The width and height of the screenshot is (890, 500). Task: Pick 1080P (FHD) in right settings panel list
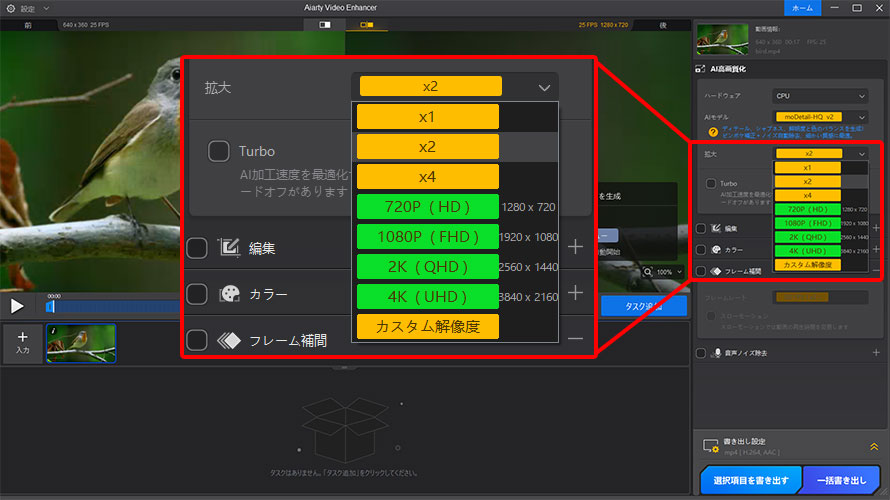(x=807, y=223)
